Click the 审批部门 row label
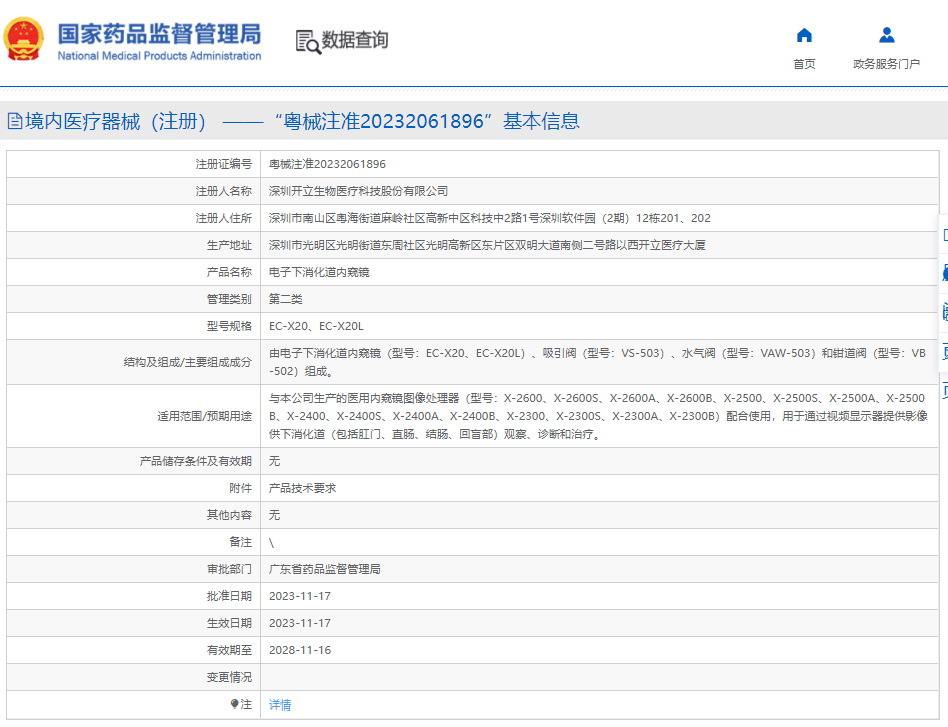 point(229,569)
